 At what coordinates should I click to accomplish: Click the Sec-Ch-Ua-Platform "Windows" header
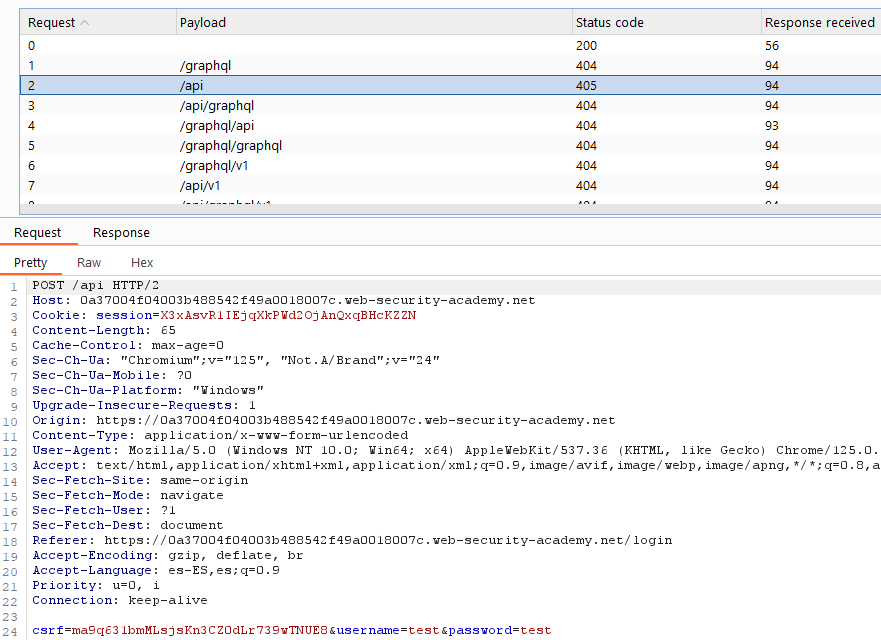(x=148, y=391)
